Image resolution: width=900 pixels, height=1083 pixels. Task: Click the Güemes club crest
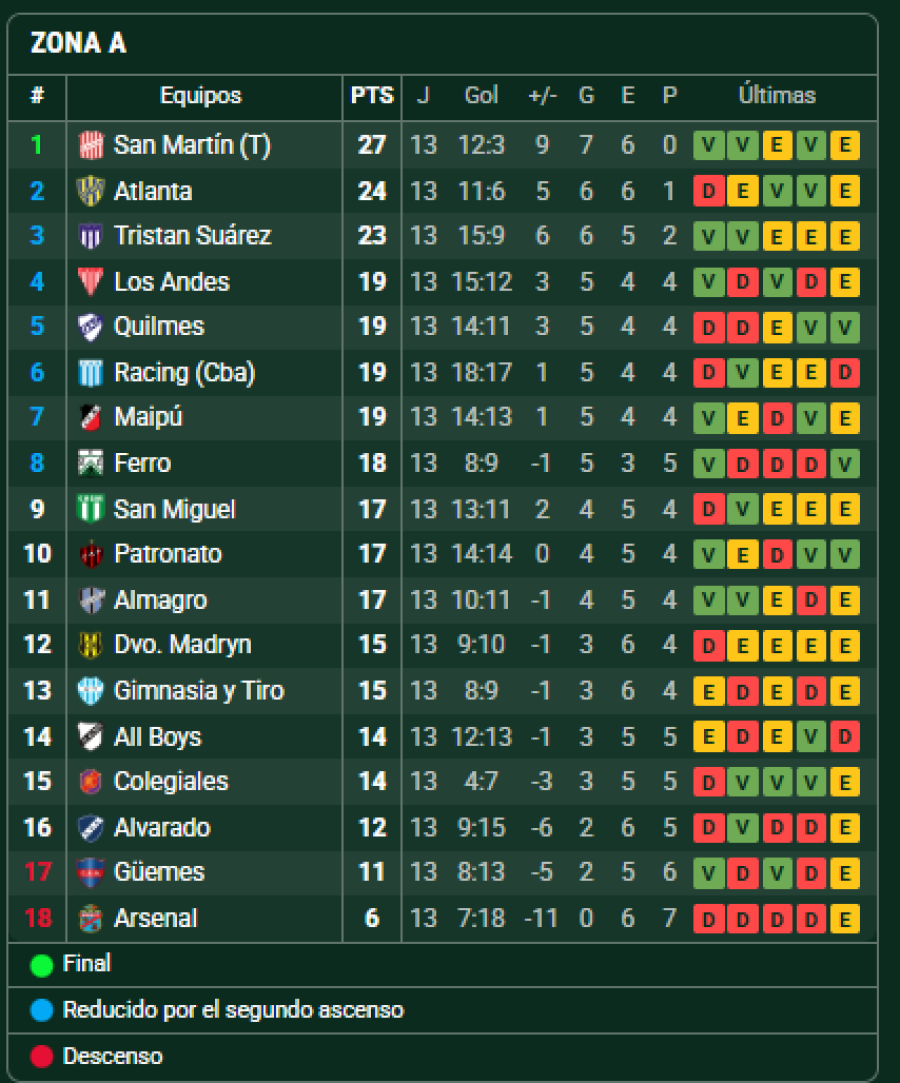91,872
